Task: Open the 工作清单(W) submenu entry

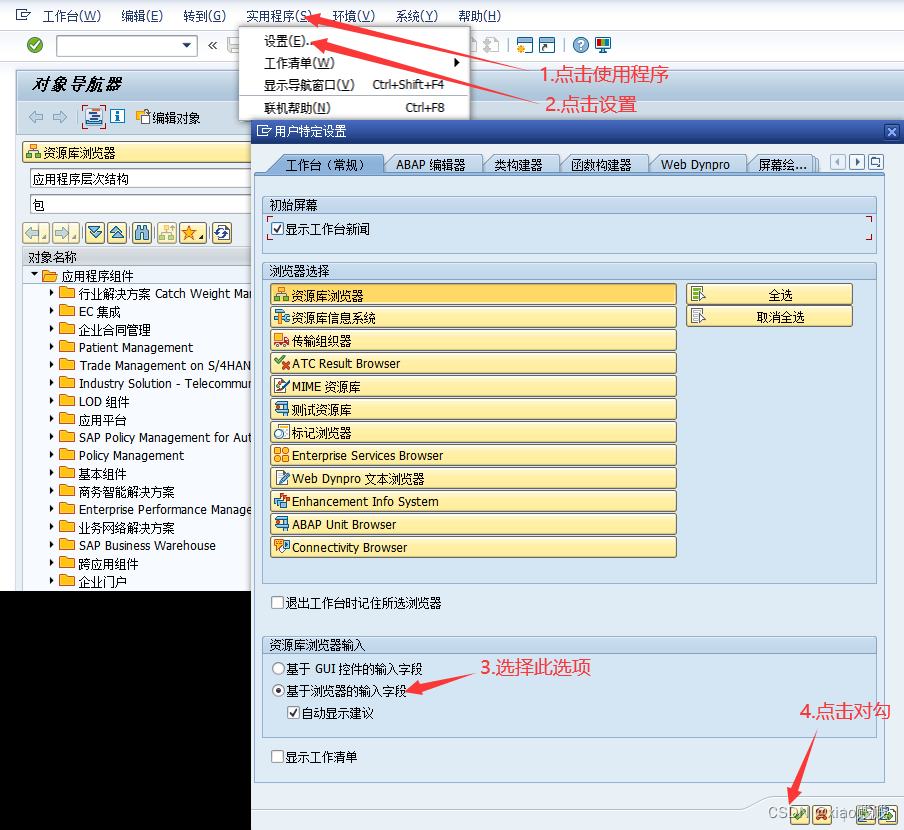Action: click(x=355, y=63)
